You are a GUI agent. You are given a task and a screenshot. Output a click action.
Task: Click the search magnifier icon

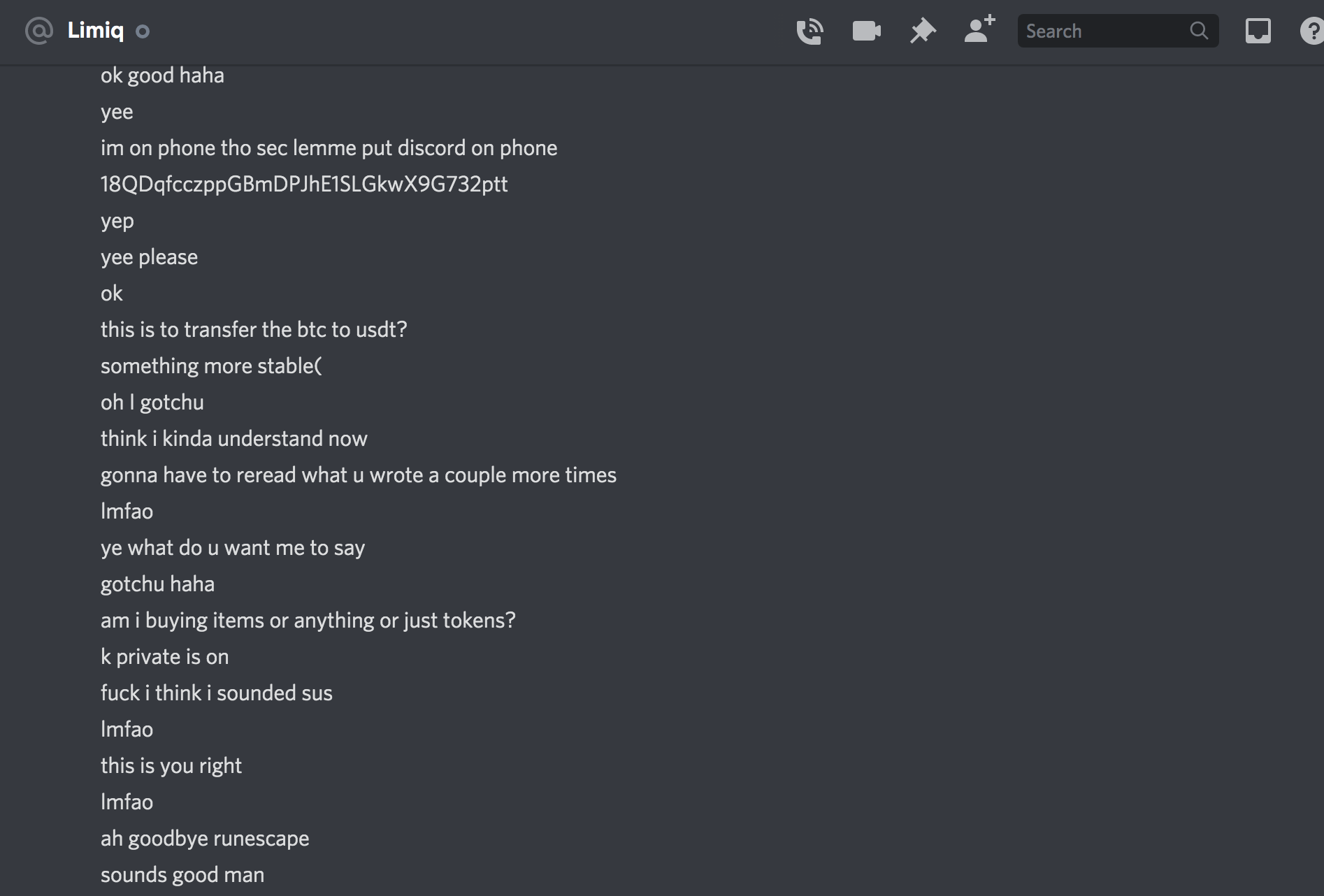tap(1199, 31)
